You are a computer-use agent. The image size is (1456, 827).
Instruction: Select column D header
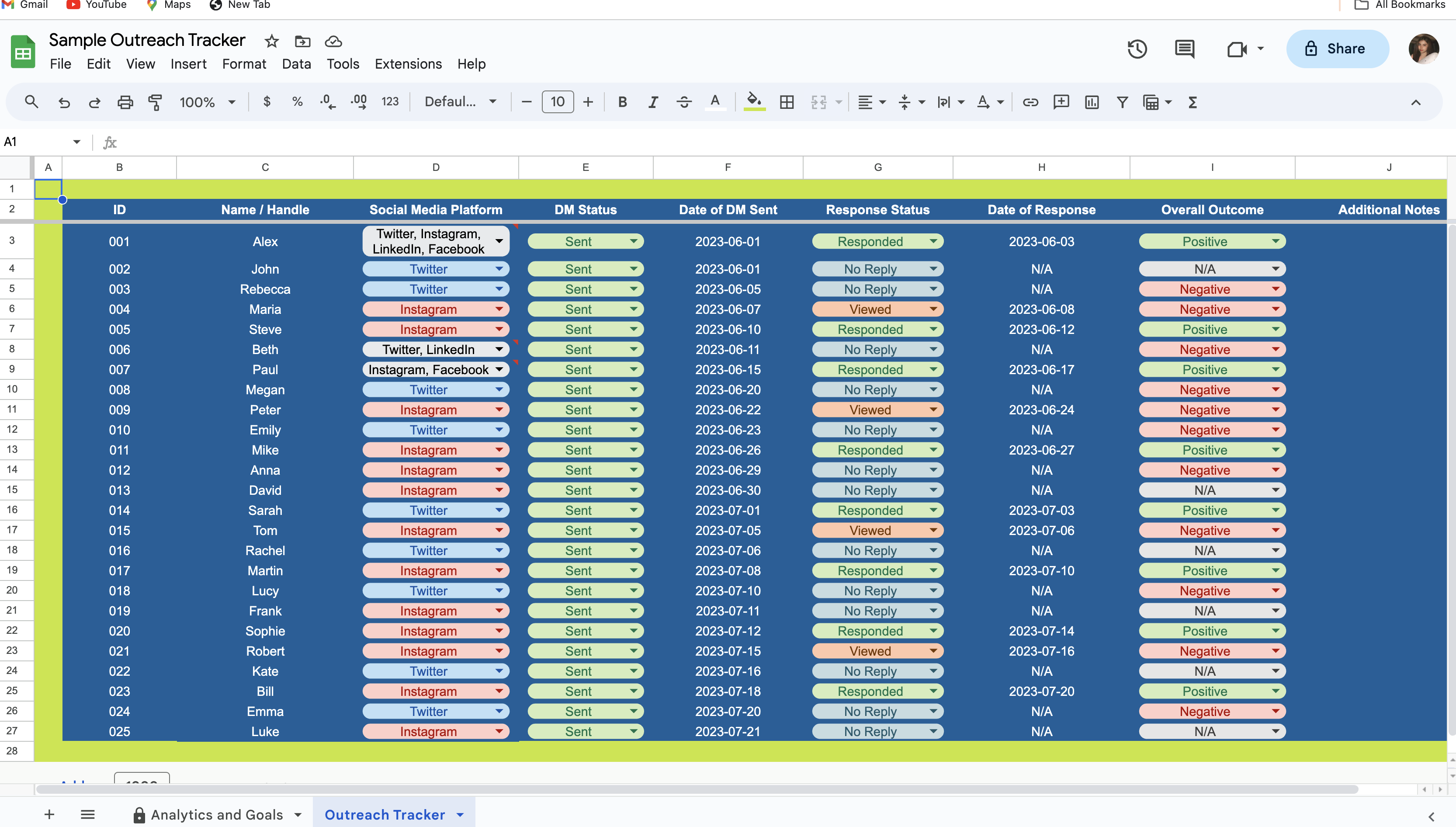pyautogui.click(x=435, y=167)
